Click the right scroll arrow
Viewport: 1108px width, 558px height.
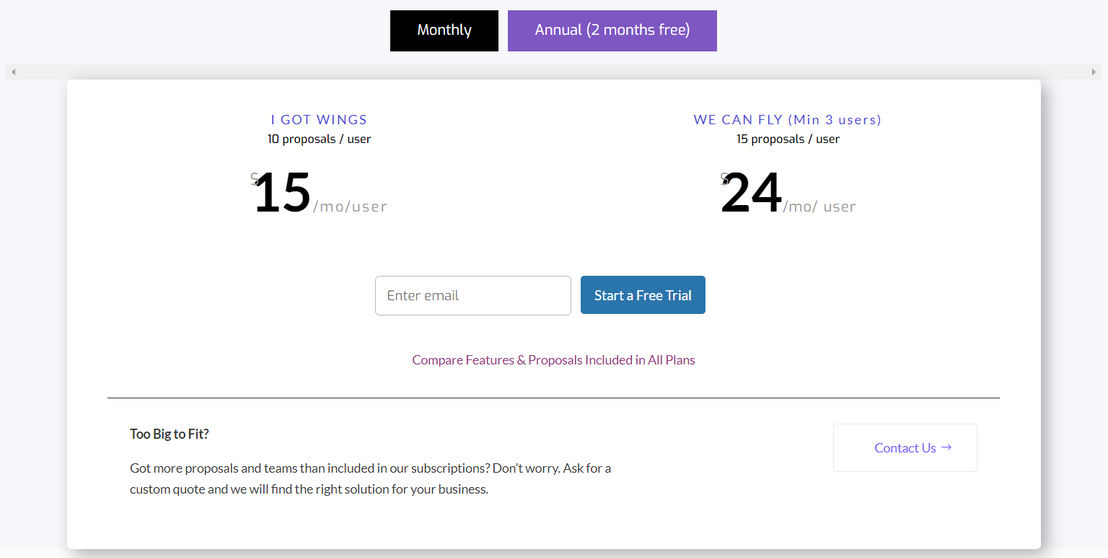coord(1094,72)
